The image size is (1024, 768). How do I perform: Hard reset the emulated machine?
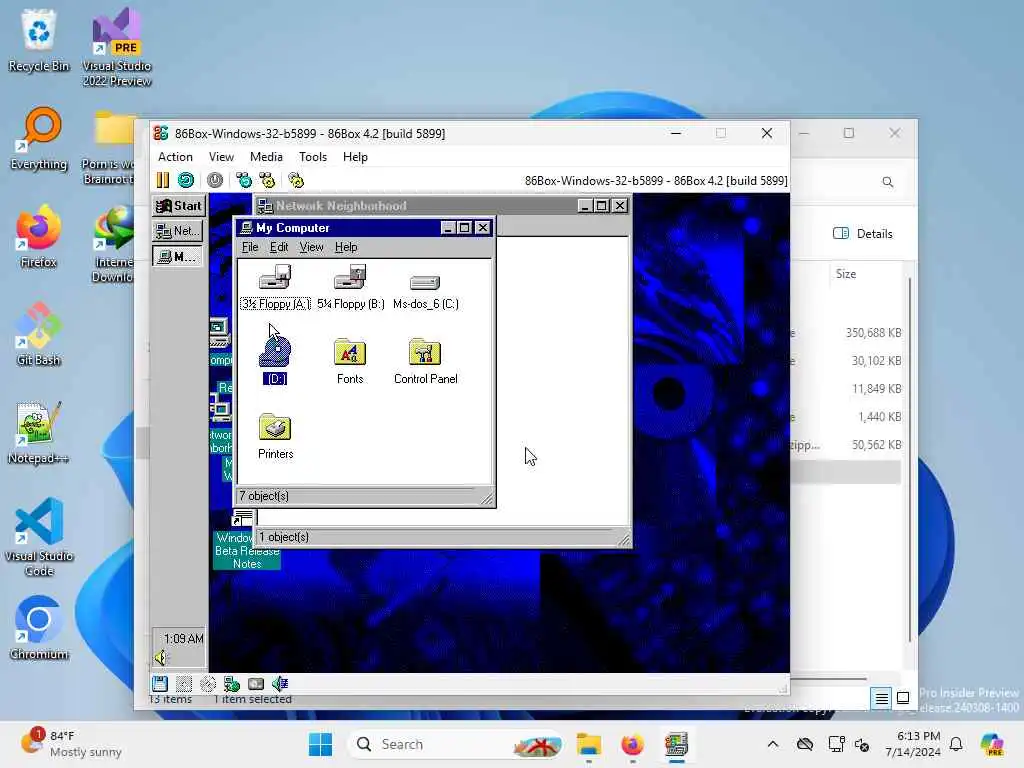pos(186,180)
